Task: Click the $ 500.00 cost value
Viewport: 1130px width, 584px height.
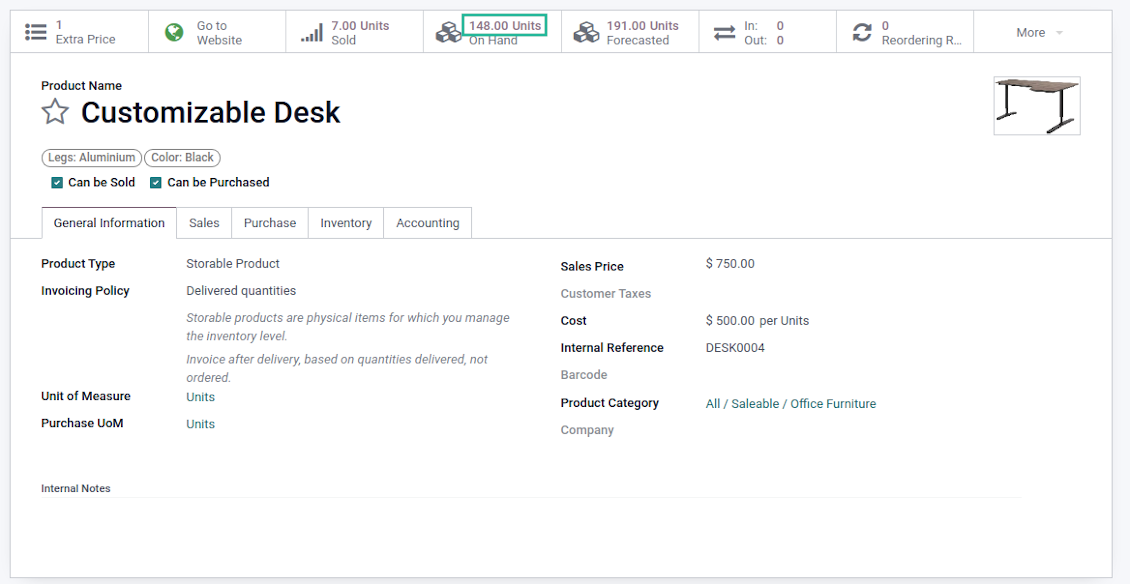Action: click(730, 321)
